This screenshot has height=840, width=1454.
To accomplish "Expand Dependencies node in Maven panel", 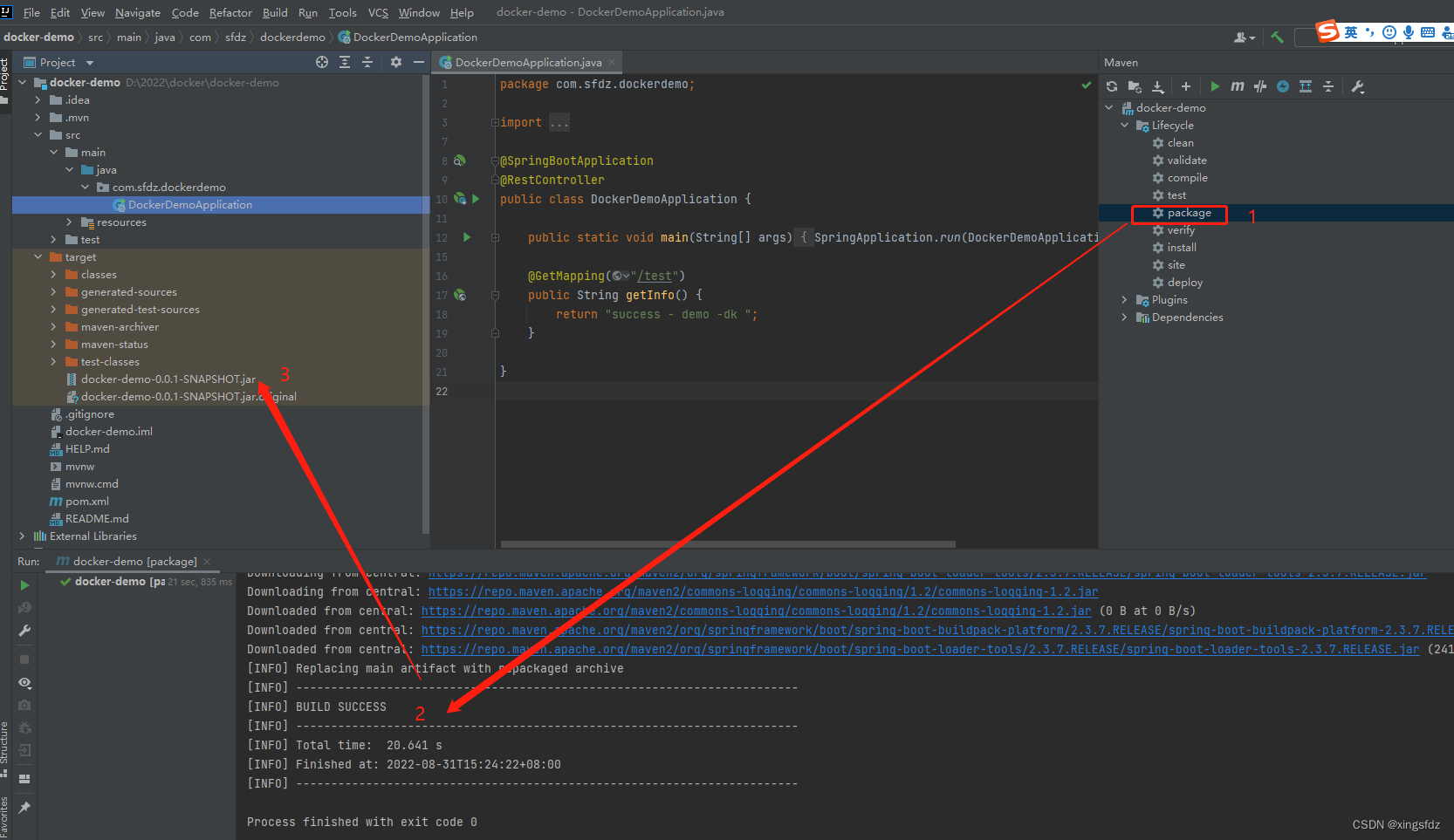I will (x=1125, y=318).
